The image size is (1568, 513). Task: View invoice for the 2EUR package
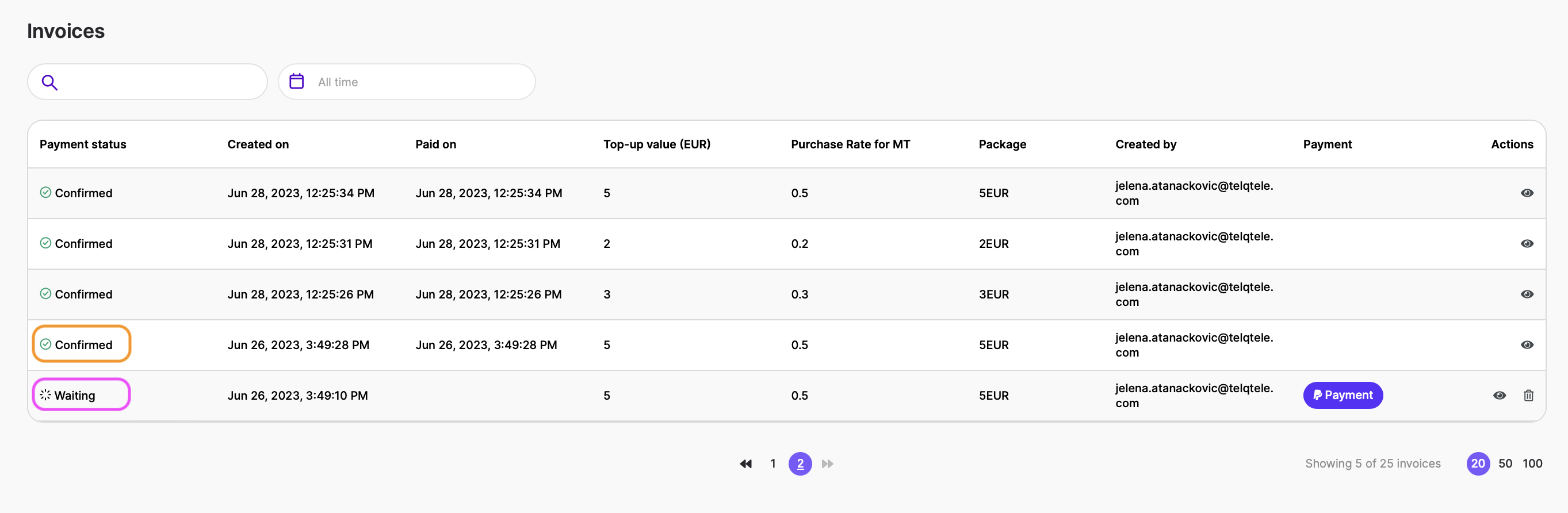[x=1526, y=243]
